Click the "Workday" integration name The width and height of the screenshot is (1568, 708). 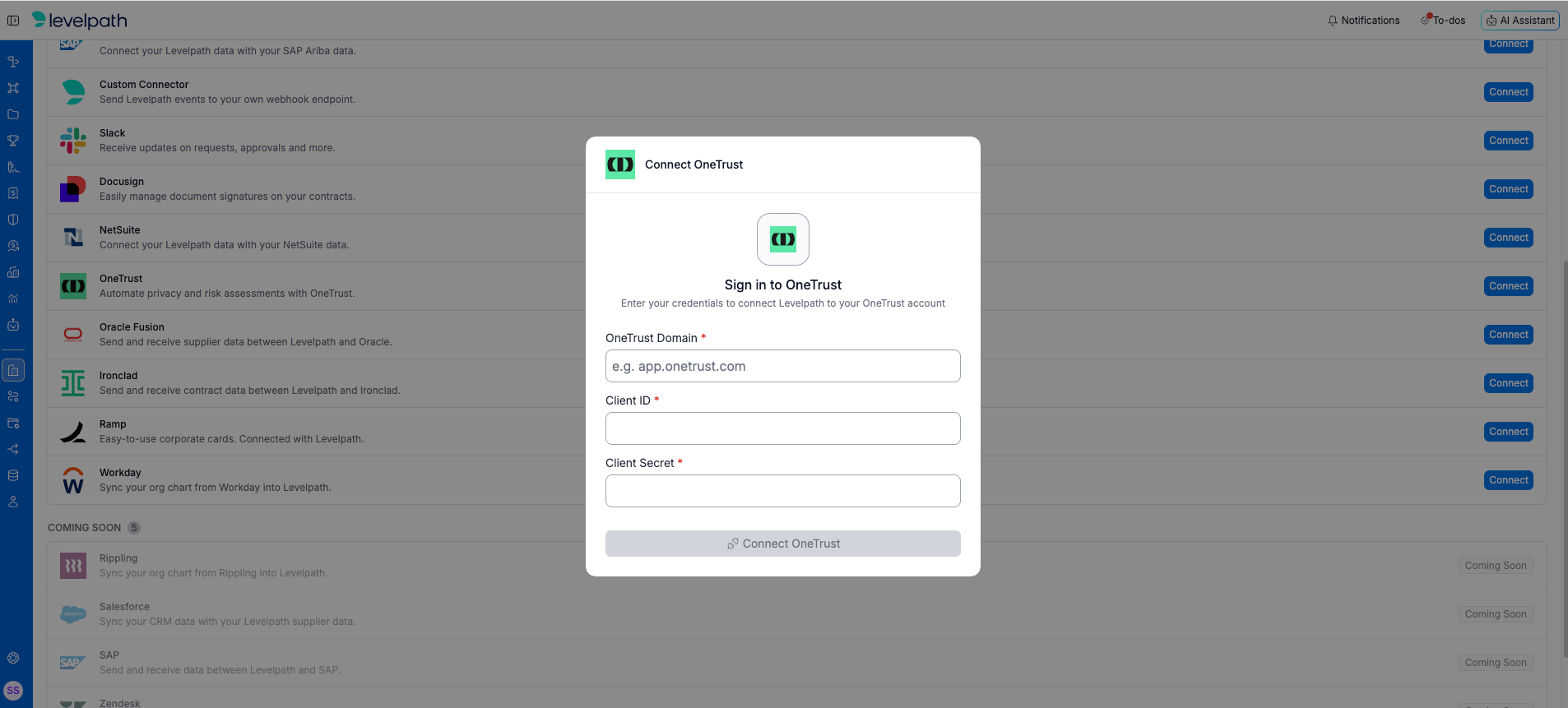120,473
